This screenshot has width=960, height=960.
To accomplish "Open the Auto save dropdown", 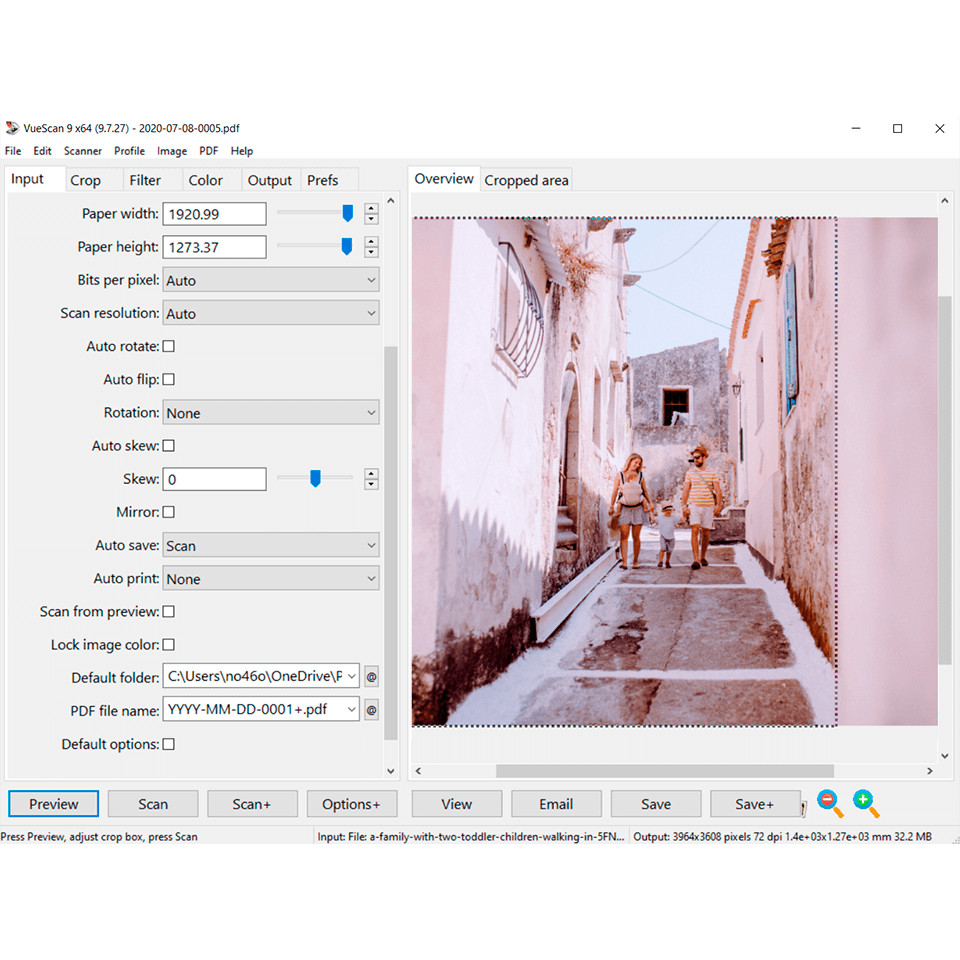I will [271, 546].
